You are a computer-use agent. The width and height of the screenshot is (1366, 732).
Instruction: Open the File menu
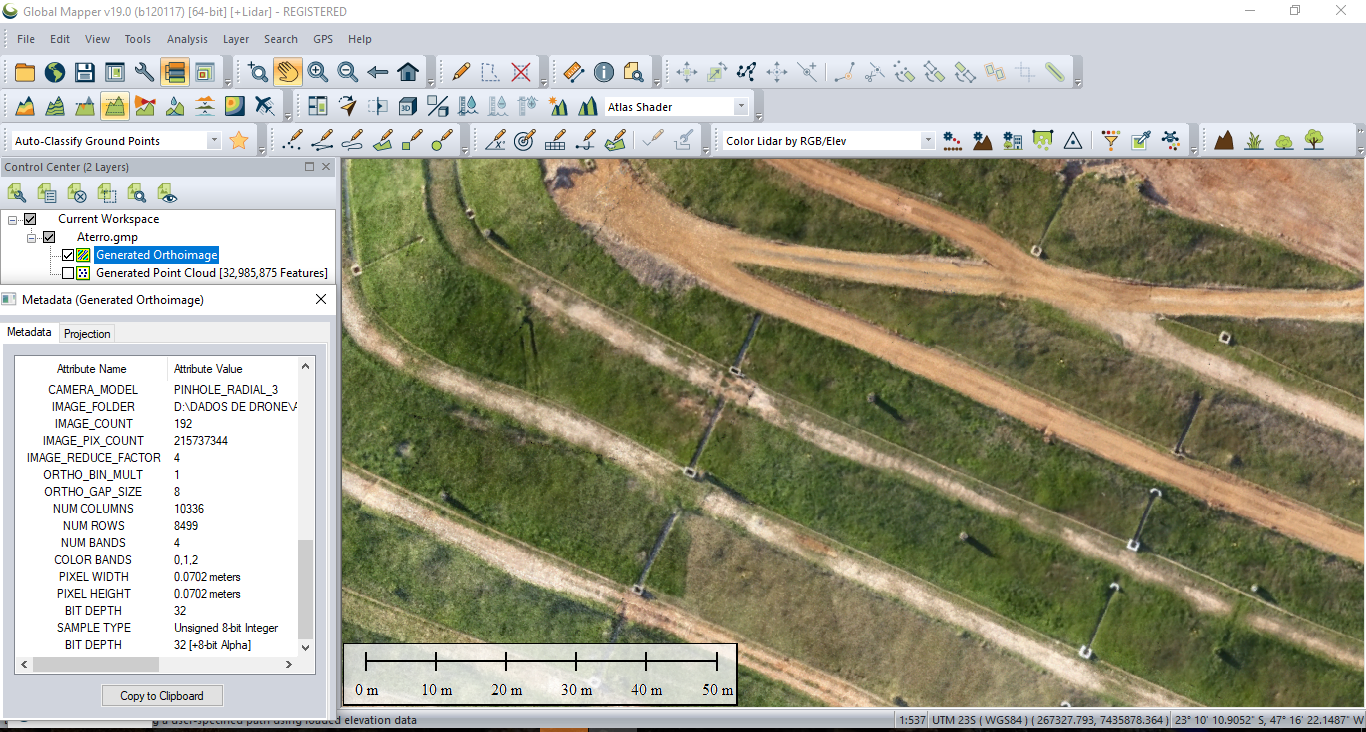coord(26,39)
